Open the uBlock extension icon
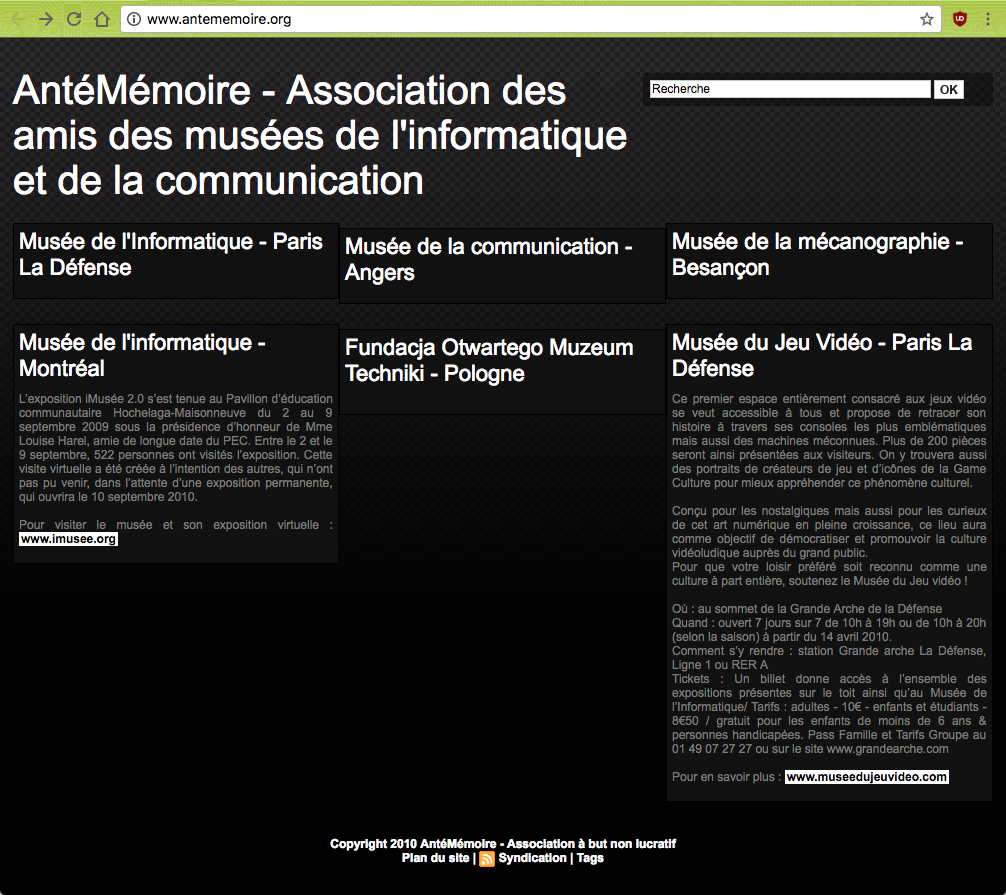Image resolution: width=1006 pixels, height=895 pixels. tap(960, 19)
